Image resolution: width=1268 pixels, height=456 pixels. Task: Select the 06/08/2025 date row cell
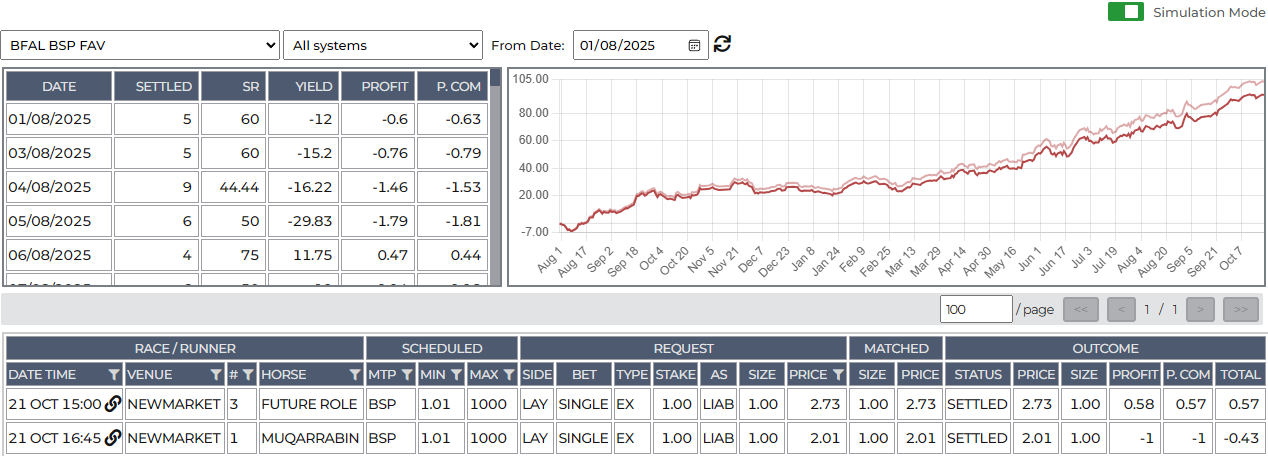coord(58,255)
